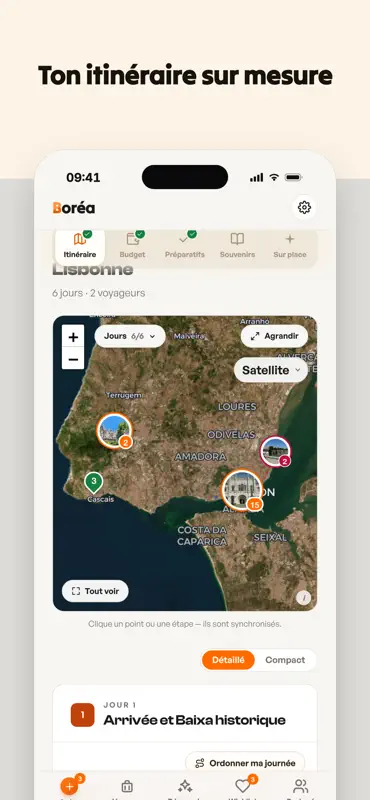Open the Satellite map style dropdown

(x=271, y=370)
